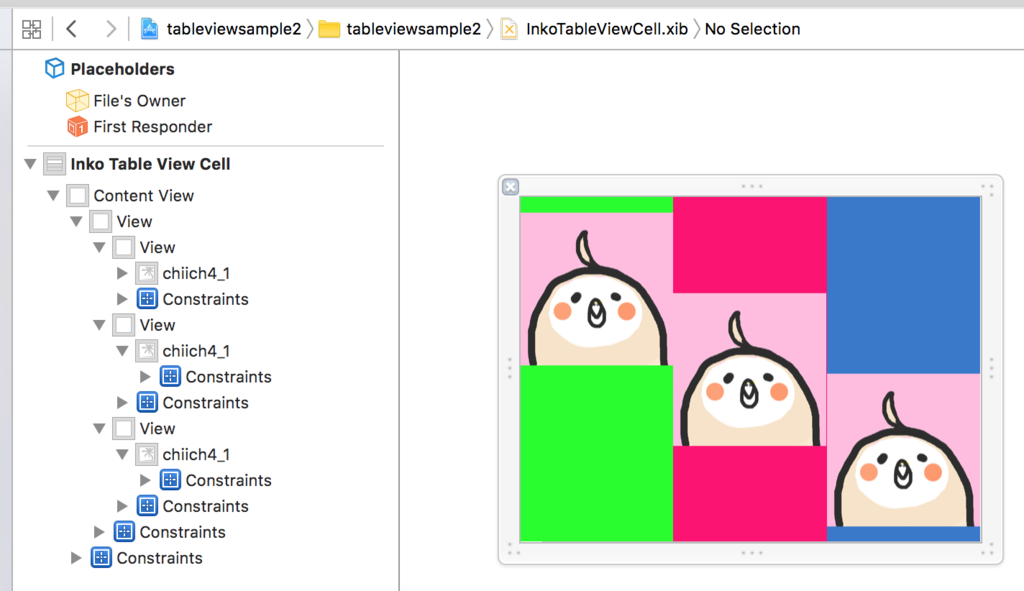The image size is (1024, 591).
Task: Collapse the Content View node
Action: tap(54, 195)
